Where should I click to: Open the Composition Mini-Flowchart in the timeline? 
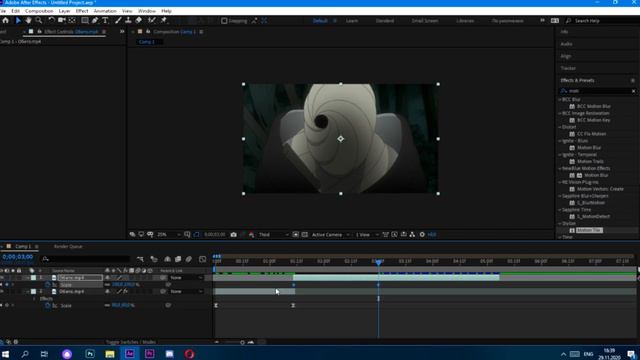click(140, 259)
